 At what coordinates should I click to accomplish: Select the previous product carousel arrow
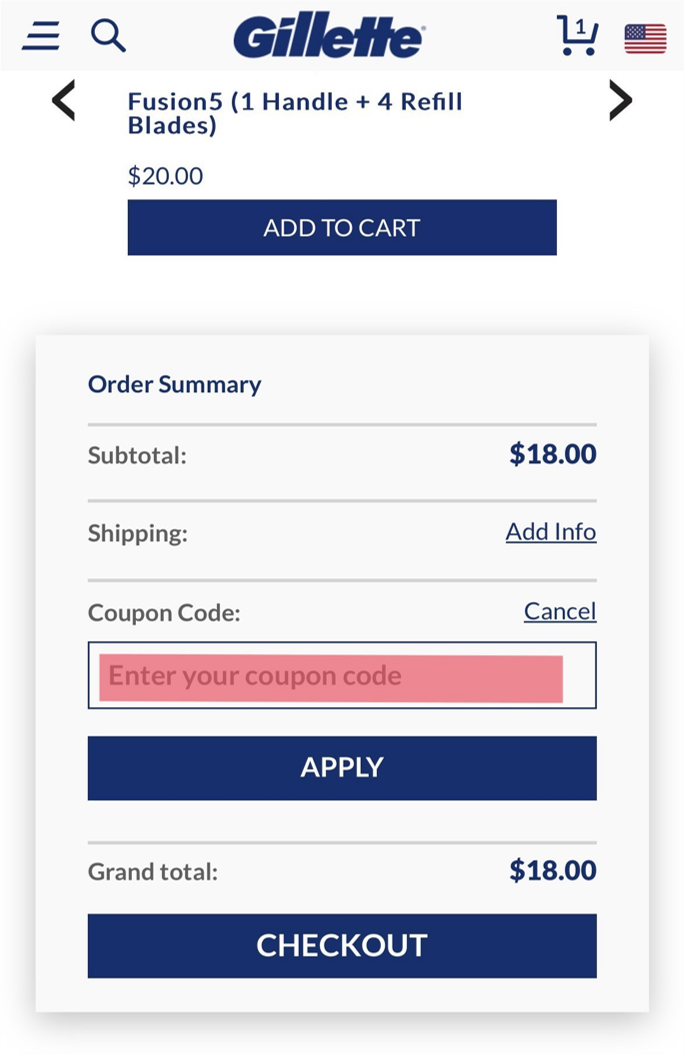pos(63,100)
